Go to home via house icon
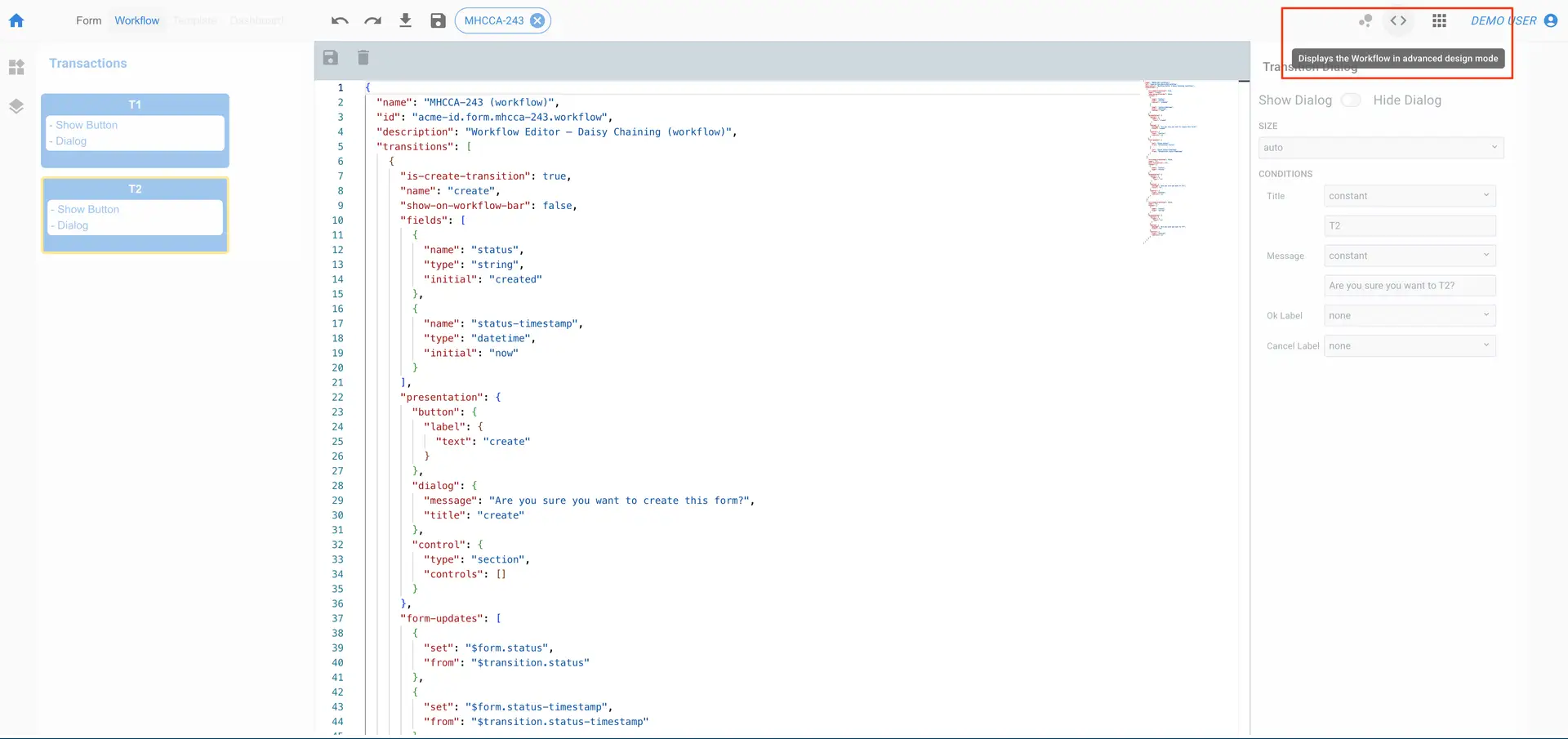The image size is (1568, 739). pos(16,20)
